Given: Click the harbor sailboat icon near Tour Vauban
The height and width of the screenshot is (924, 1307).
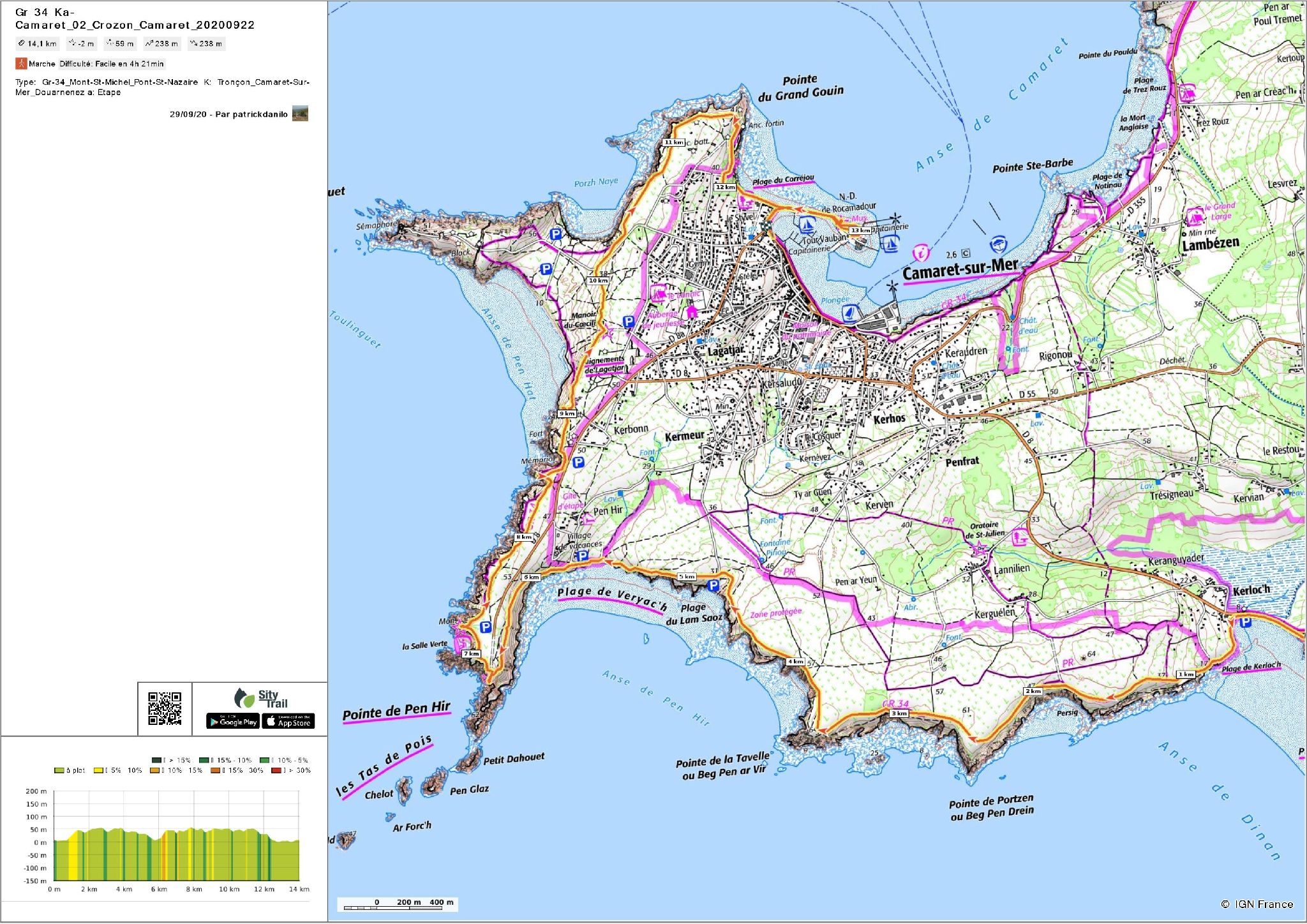Looking at the screenshot, I should (x=807, y=225).
